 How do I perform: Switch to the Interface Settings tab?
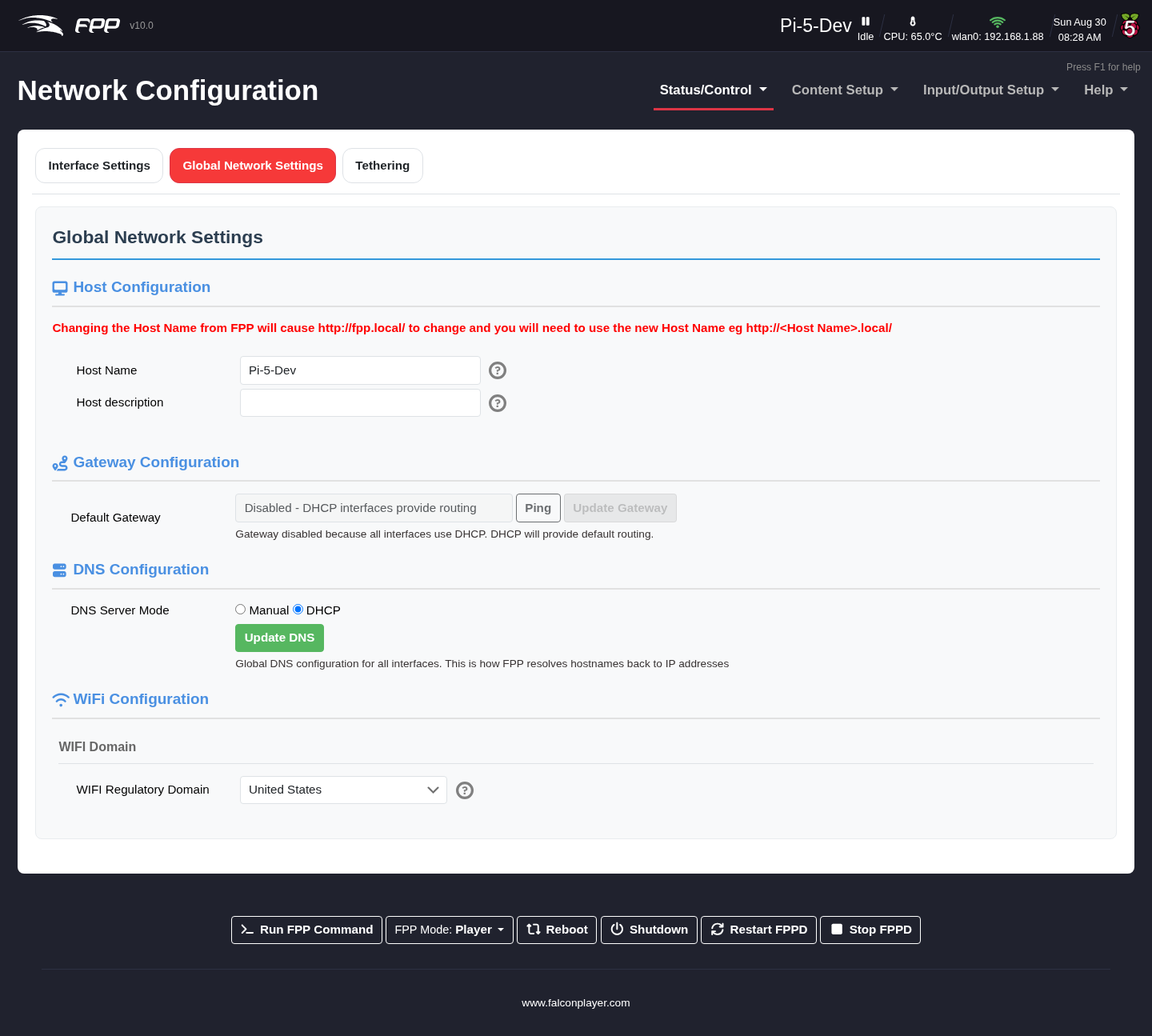tap(99, 166)
